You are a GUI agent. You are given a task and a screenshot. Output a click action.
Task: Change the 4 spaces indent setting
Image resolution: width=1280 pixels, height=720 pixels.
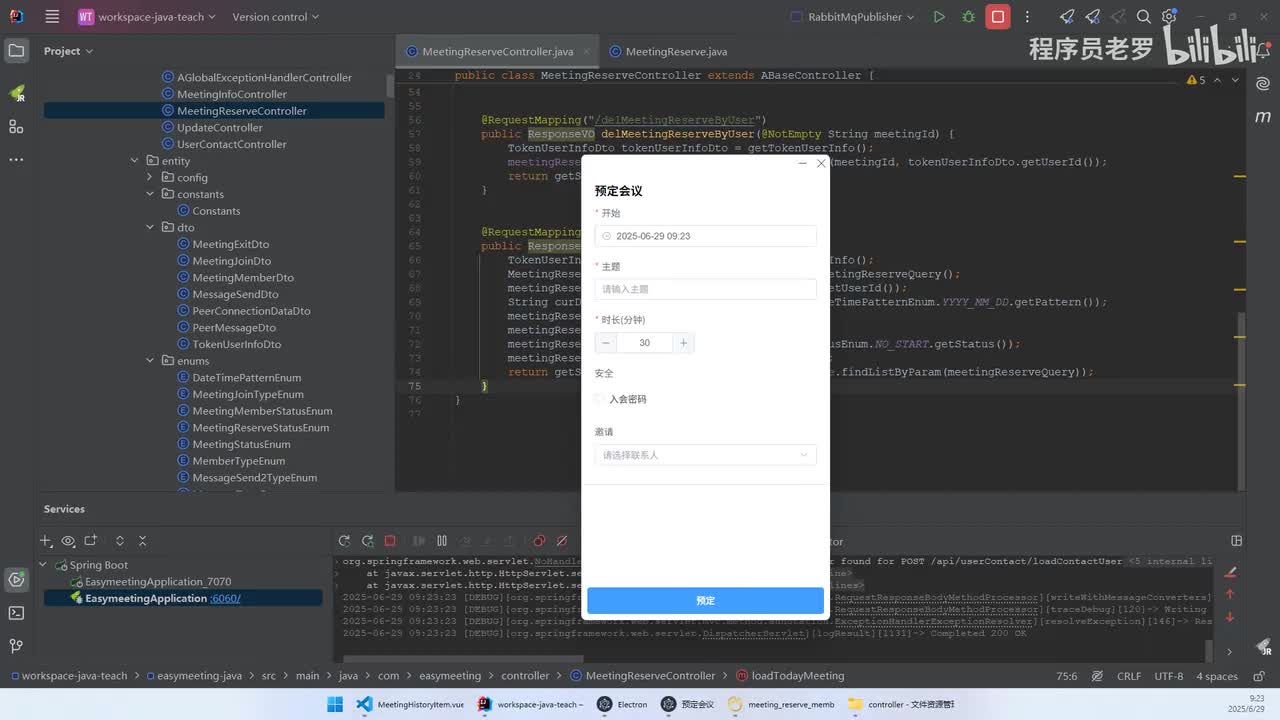(1217, 676)
